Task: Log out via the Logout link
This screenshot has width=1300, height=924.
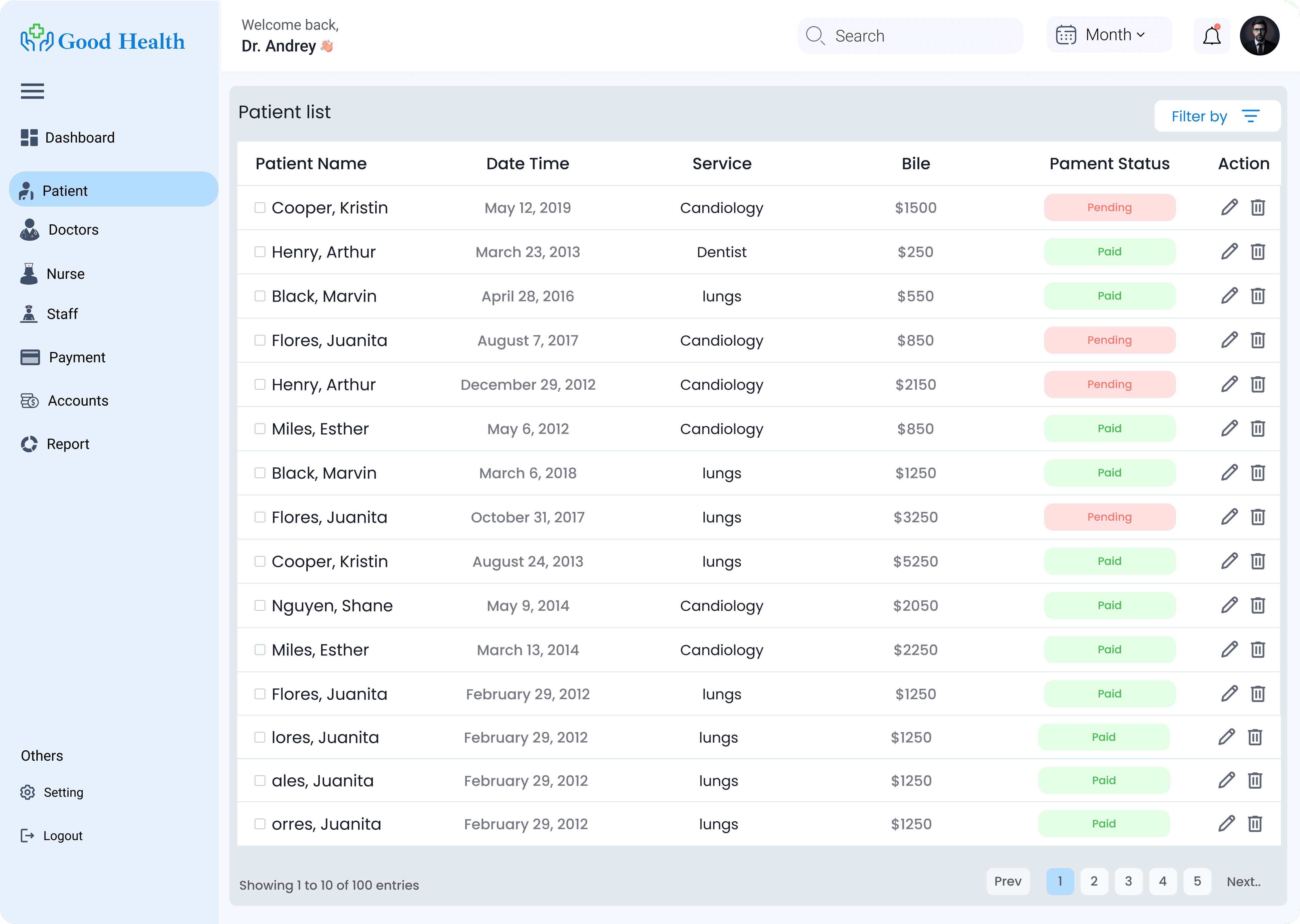Action: click(51, 835)
